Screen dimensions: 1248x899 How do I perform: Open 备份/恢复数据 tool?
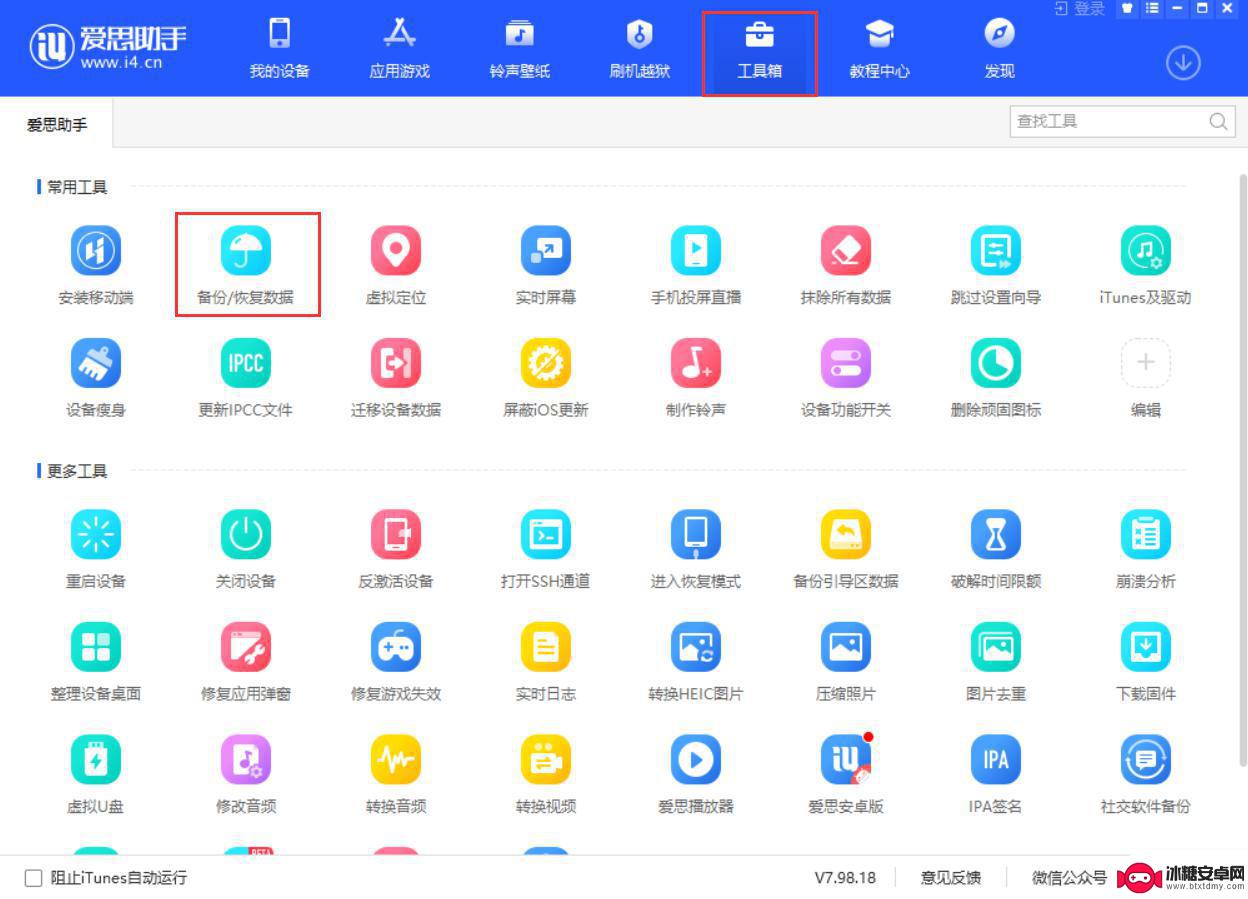[x=246, y=251]
